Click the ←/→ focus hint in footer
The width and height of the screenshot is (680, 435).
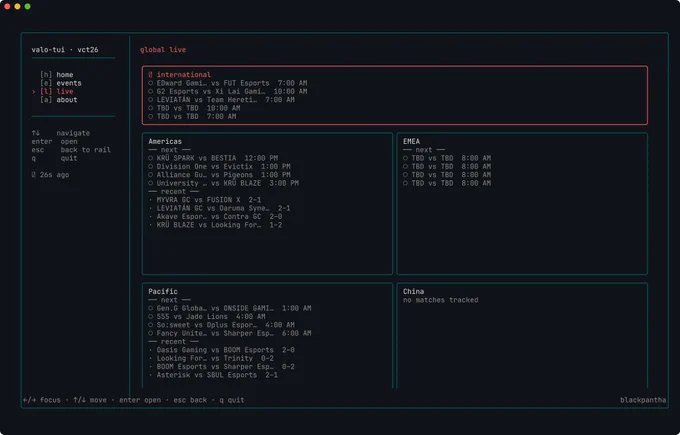pos(42,400)
